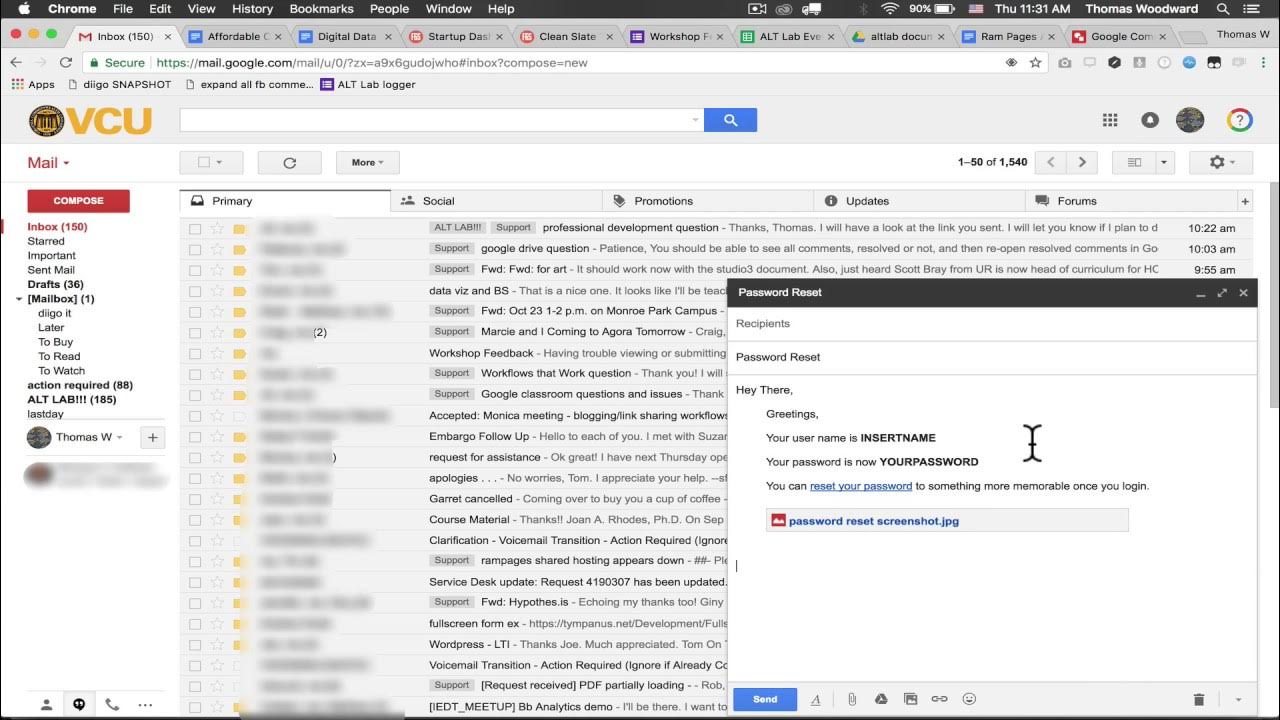The image size is (1280, 720).
Task: Open notifications bell icon
Action: [x=1150, y=120]
